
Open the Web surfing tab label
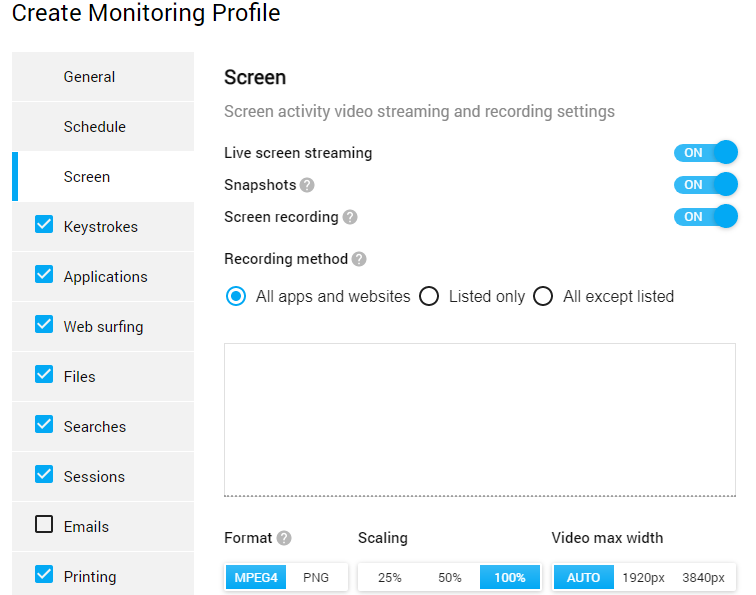(x=104, y=327)
